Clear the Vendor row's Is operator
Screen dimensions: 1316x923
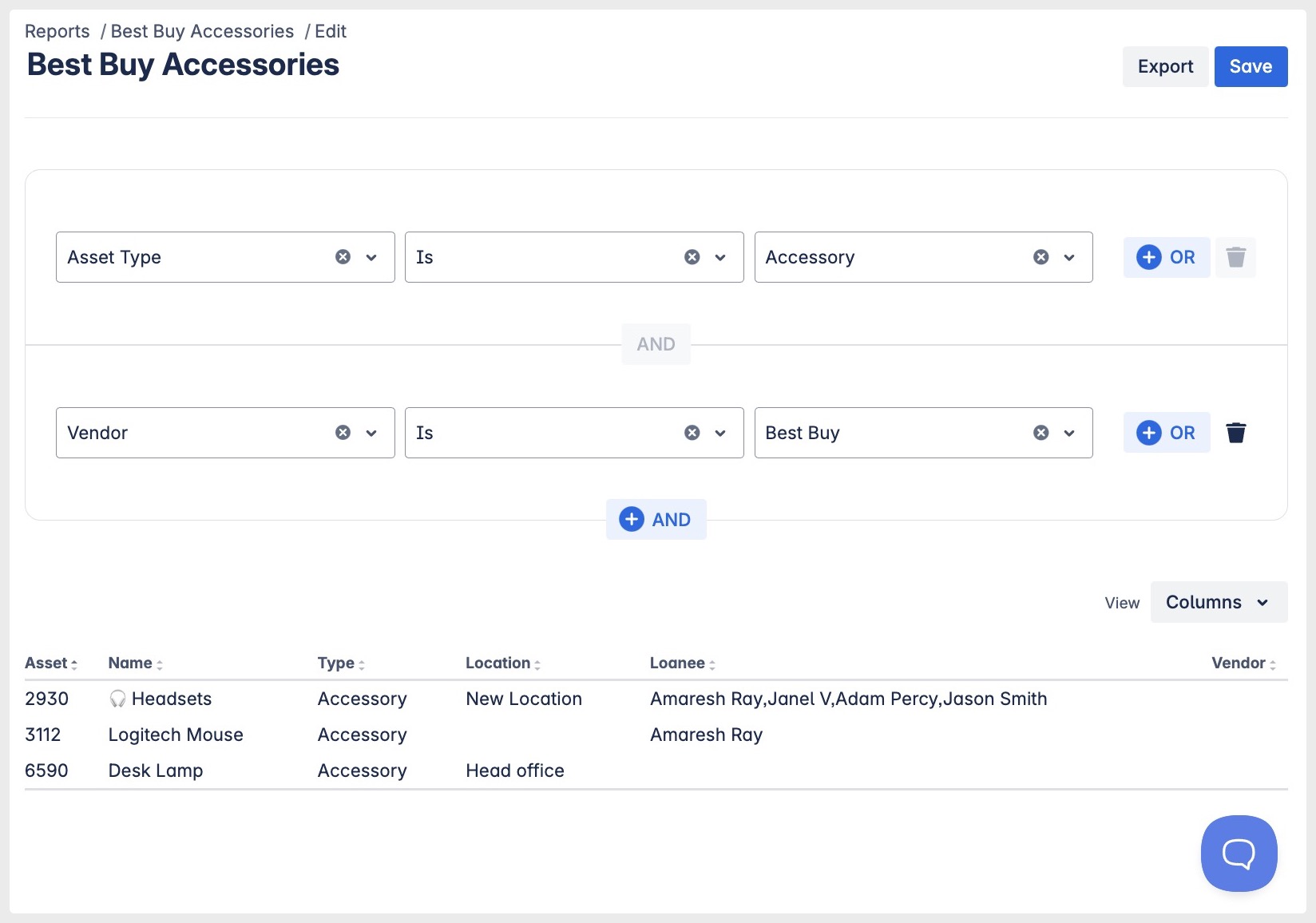(x=692, y=433)
